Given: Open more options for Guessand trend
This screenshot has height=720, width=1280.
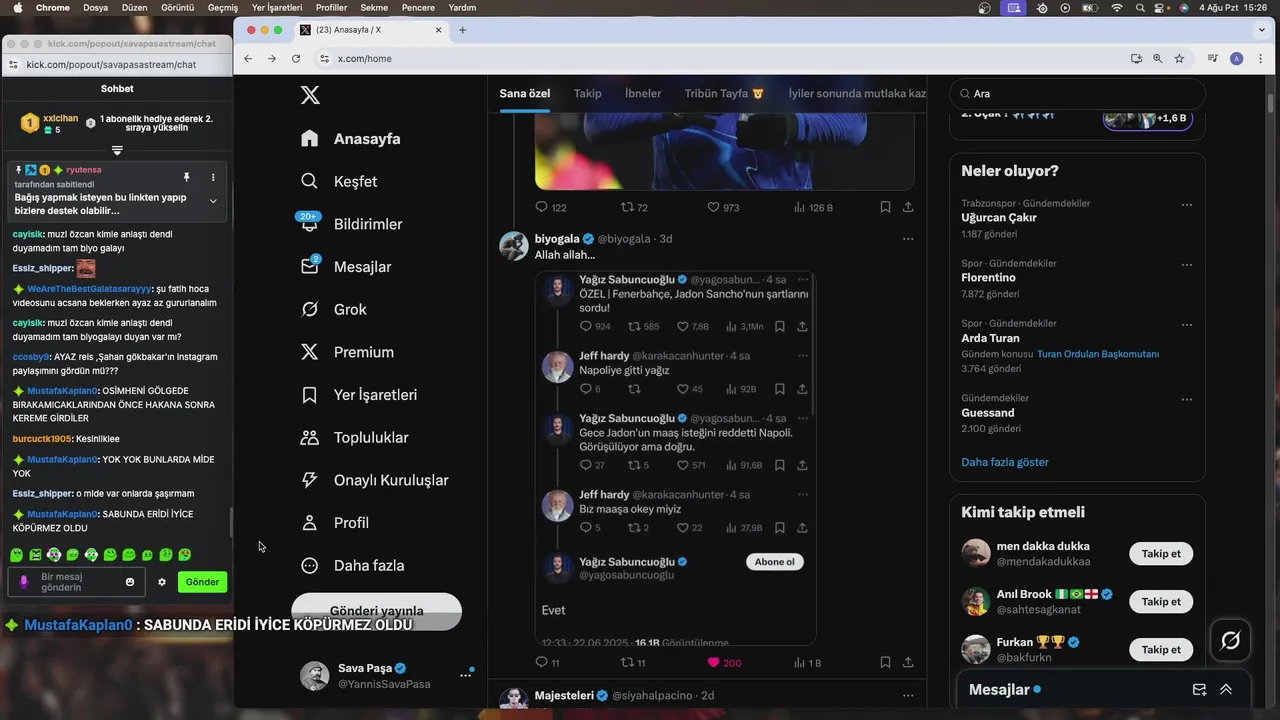Looking at the screenshot, I should [1187, 400].
